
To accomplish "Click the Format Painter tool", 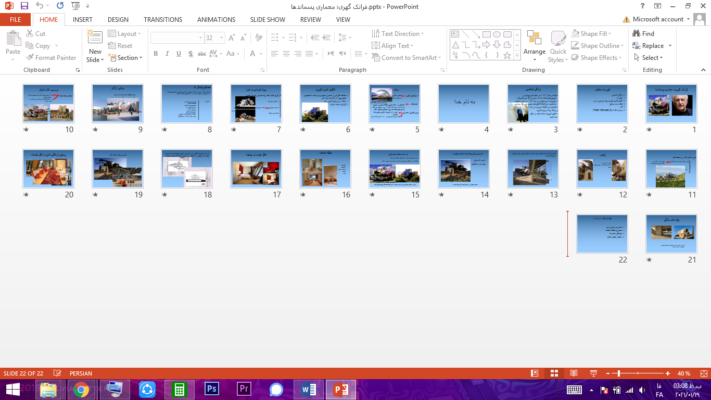I will click(52, 58).
